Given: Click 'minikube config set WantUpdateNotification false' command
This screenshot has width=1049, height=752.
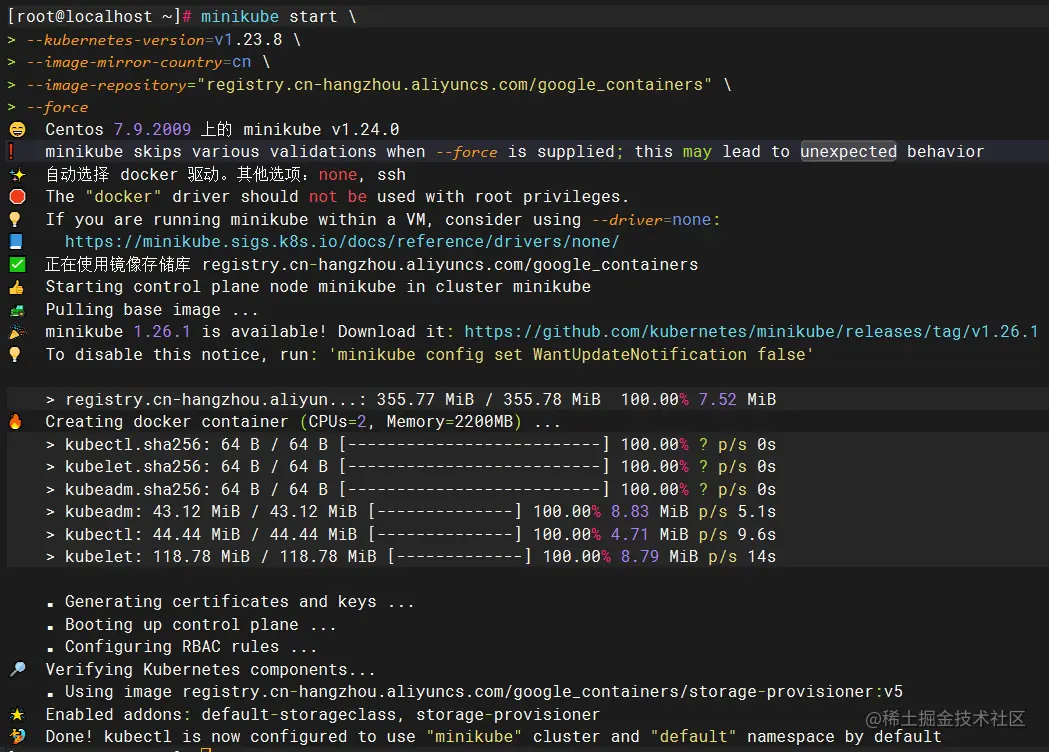Looking at the screenshot, I should click(571, 355).
